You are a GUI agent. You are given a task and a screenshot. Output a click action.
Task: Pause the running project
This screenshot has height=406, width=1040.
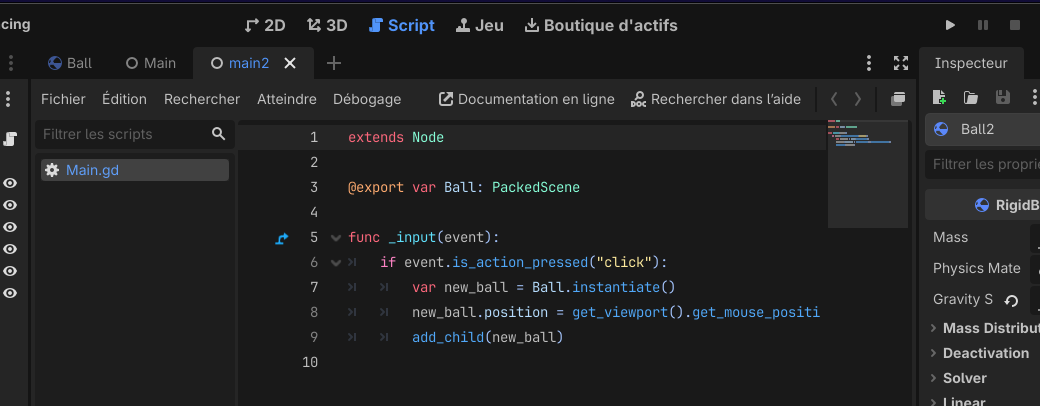tap(982, 25)
